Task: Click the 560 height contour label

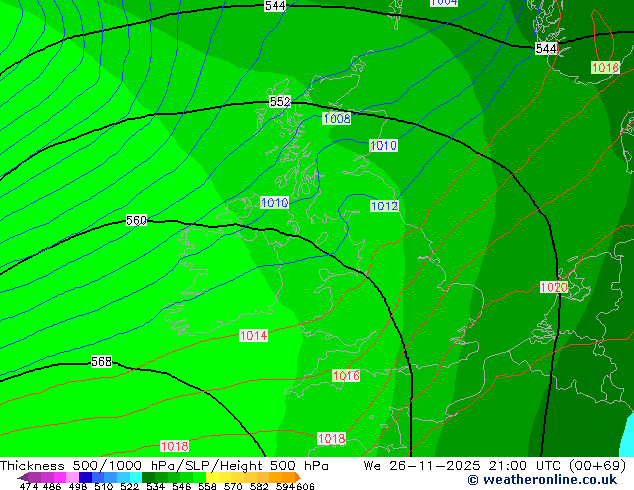Action: (136, 220)
